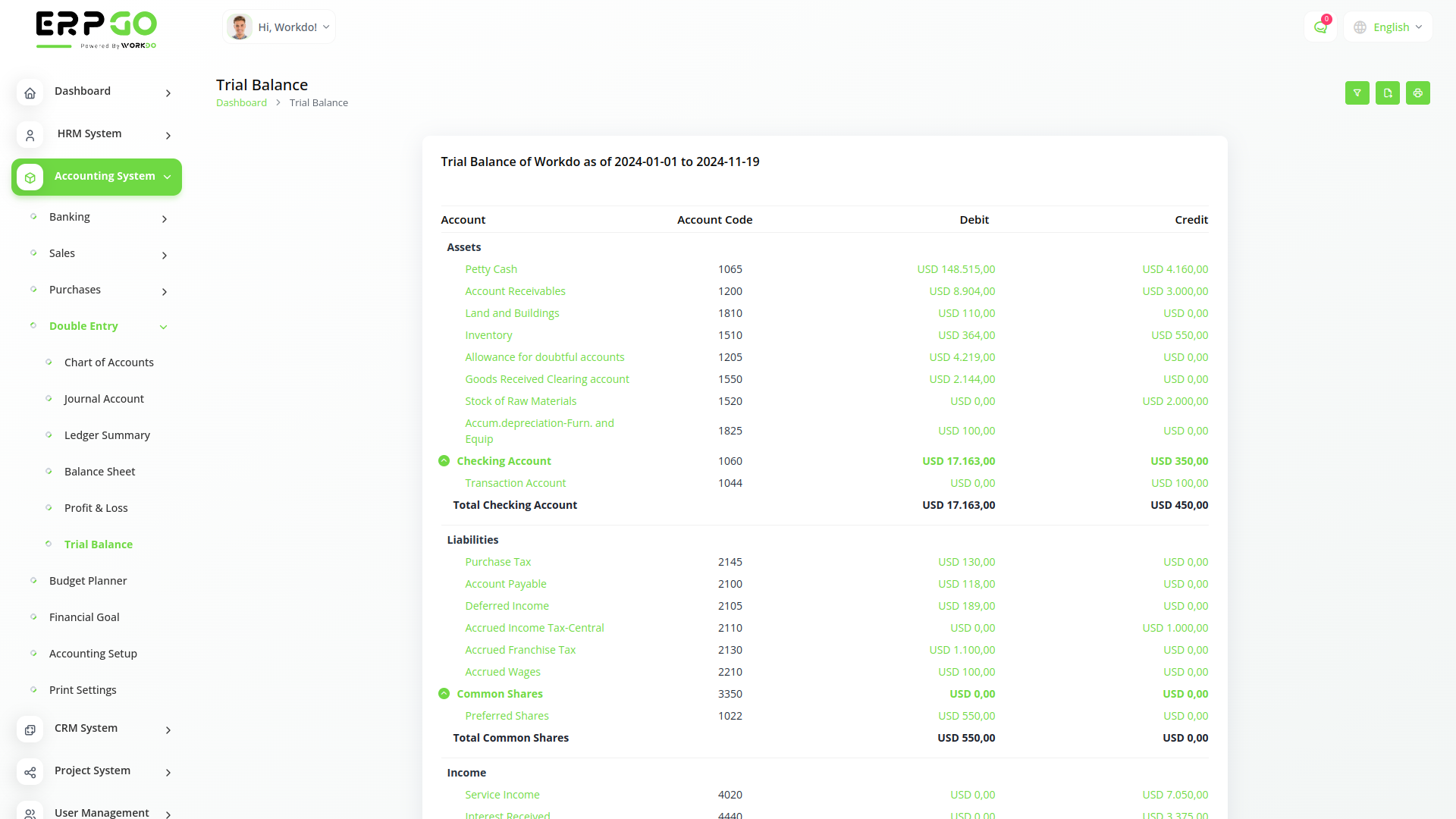Screen dimensions: 1456x819
Task: Open Chart of Accounts
Action: point(109,362)
